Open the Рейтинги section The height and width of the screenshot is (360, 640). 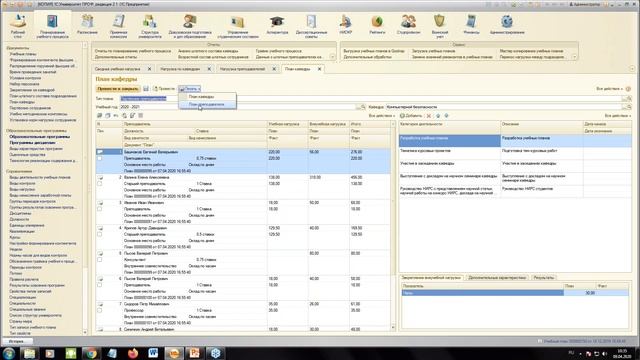(377, 24)
